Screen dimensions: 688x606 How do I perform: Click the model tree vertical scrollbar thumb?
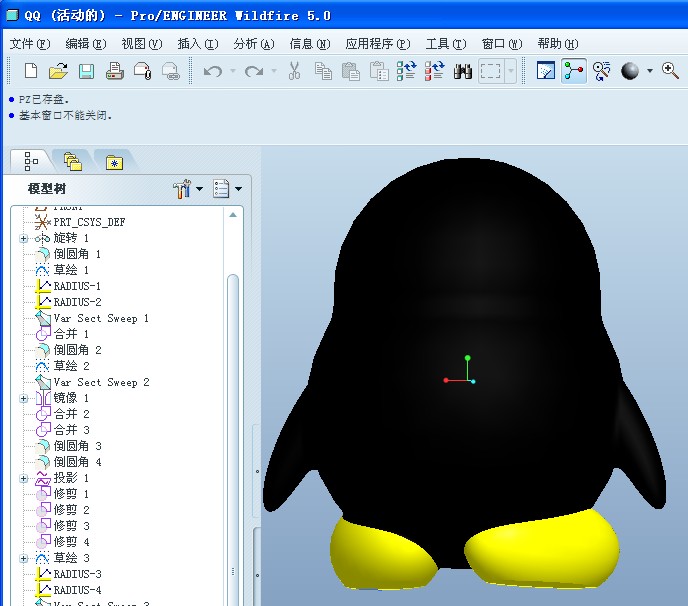click(x=233, y=439)
